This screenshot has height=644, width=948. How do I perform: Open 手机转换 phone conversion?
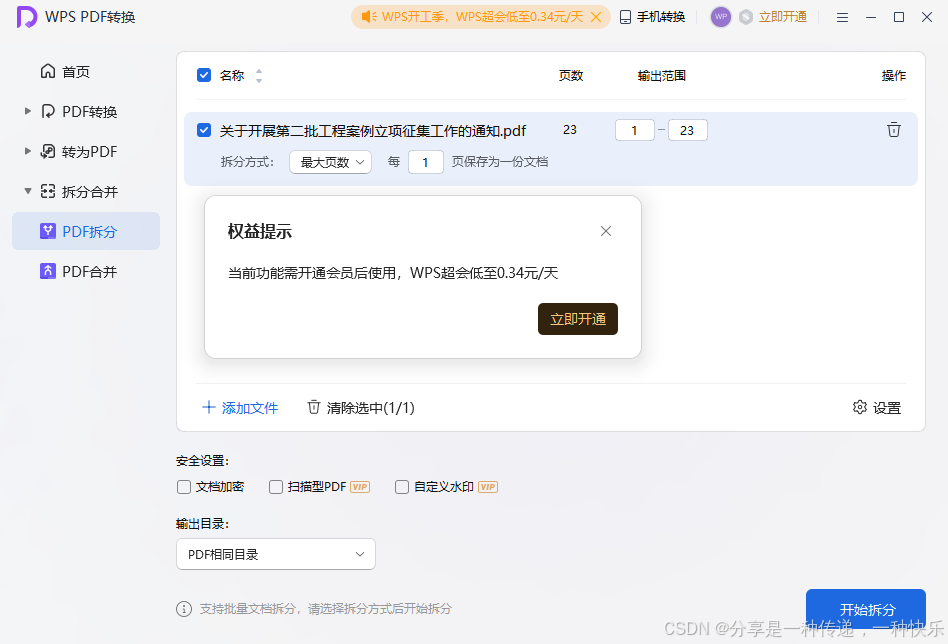point(653,17)
